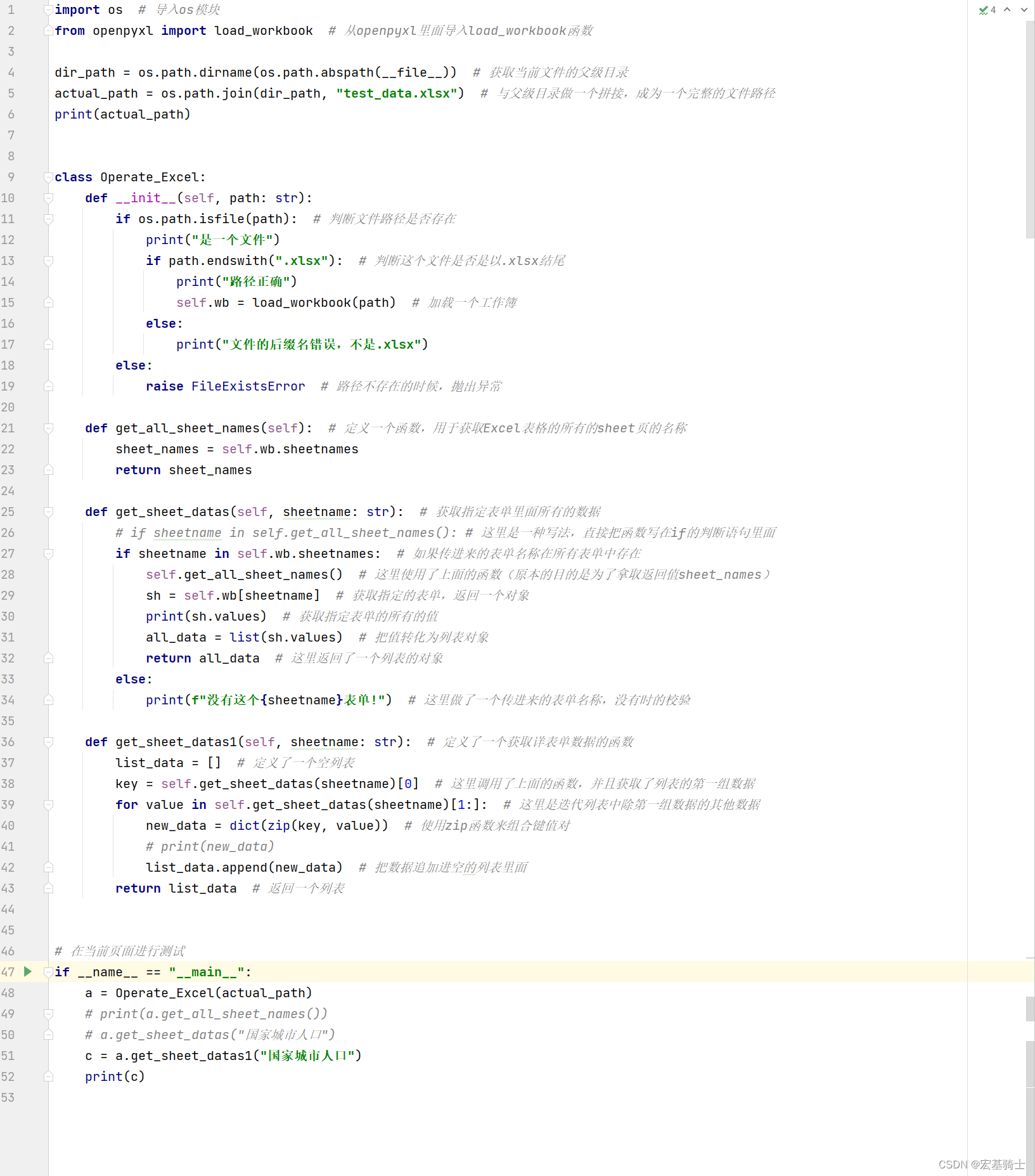
Task: Click the gutter marker on the return sheet_names line
Action: click(x=48, y=470)
